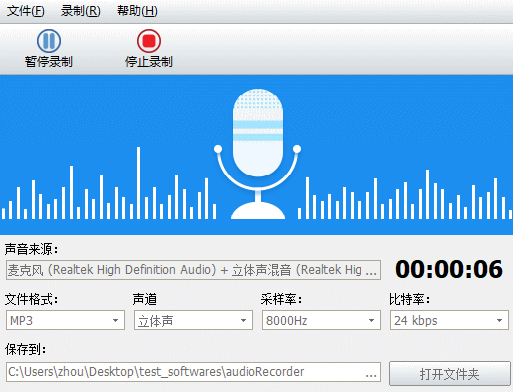The width and height of the screenshot is (513, 392).
Task: Open the 帮助(H) menu
Action: click(x=137, y=11)
